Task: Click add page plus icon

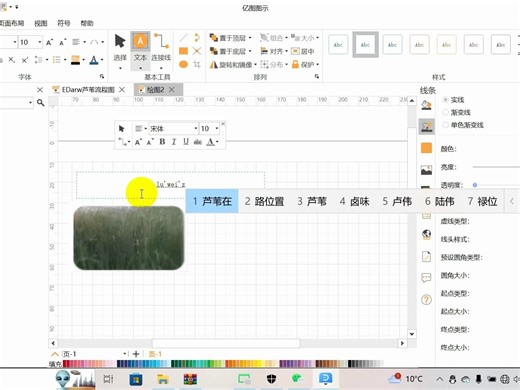Action: pos(136,354)
